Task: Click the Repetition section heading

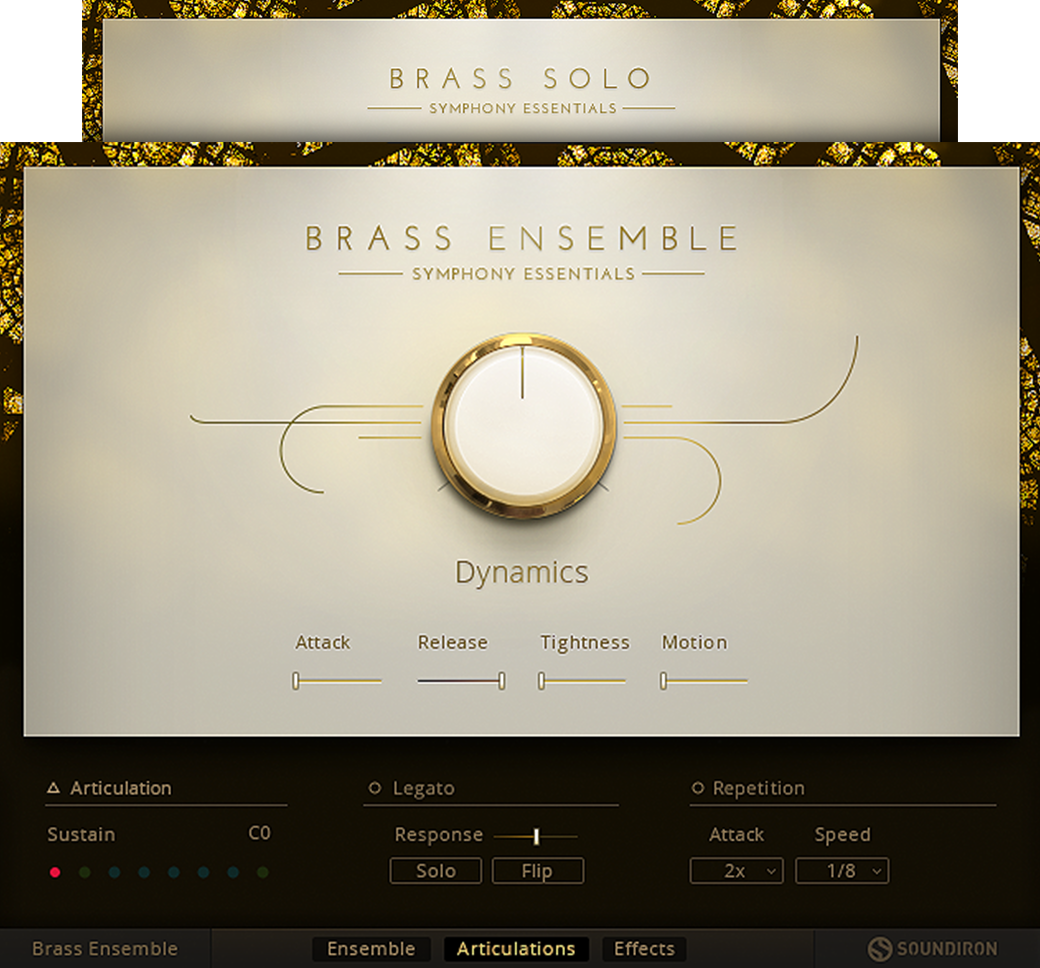Action: tap(758, 788)
